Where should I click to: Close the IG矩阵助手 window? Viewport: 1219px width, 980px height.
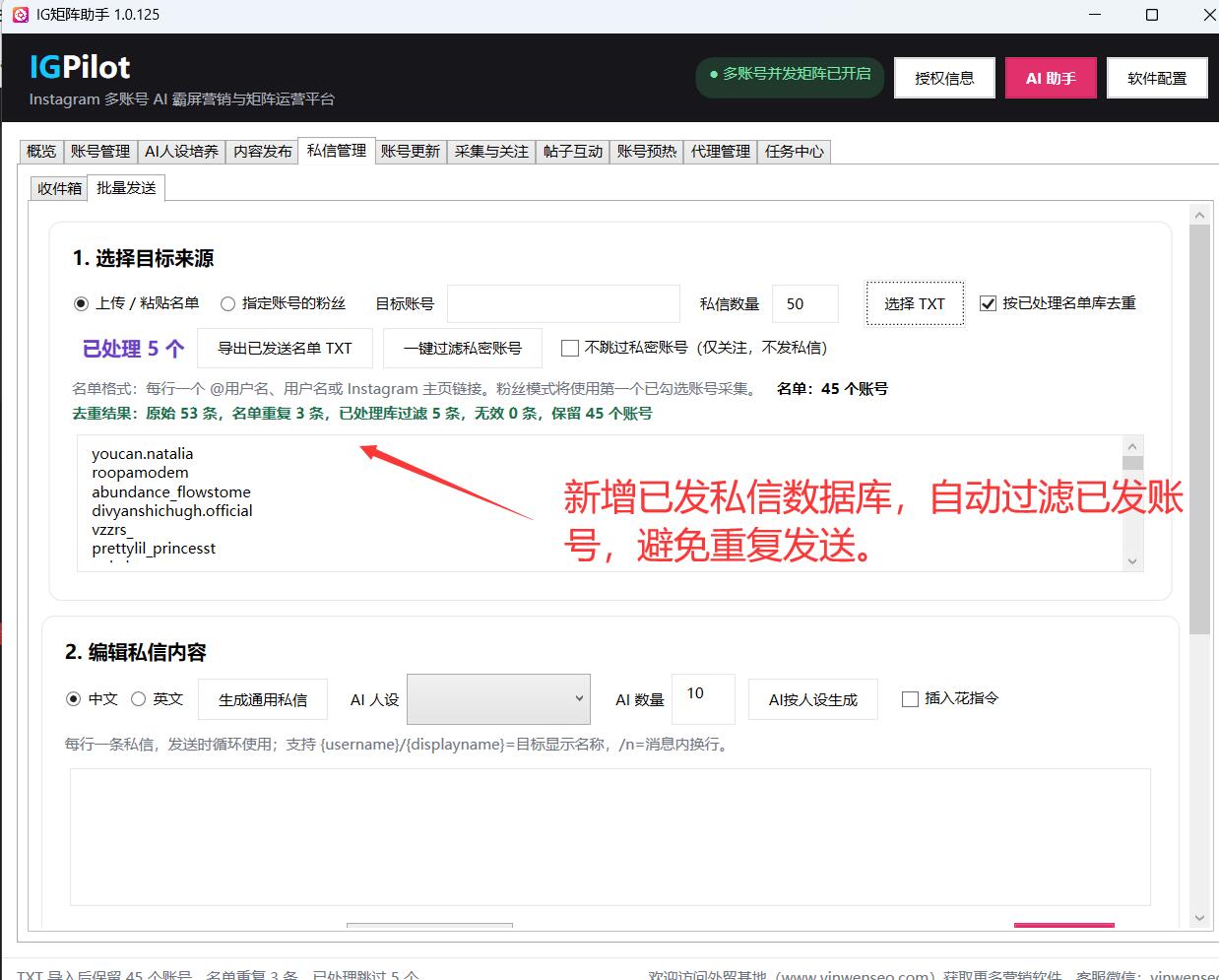[x=1208, y=15]
